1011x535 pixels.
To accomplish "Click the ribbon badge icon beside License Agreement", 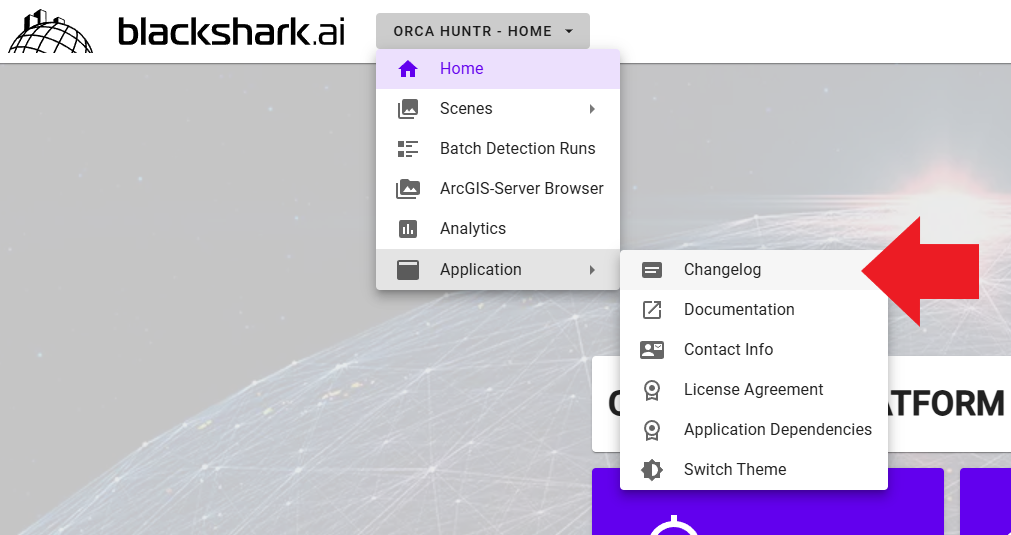I will coord(652,391).
